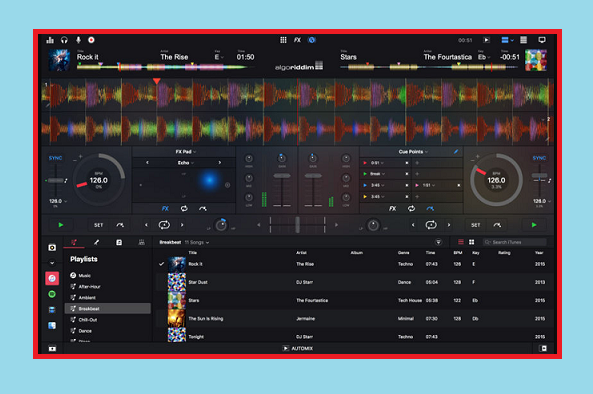Toggle the left deck loop button
This screenshot has width=593, height=394.
tap(164, 225)
